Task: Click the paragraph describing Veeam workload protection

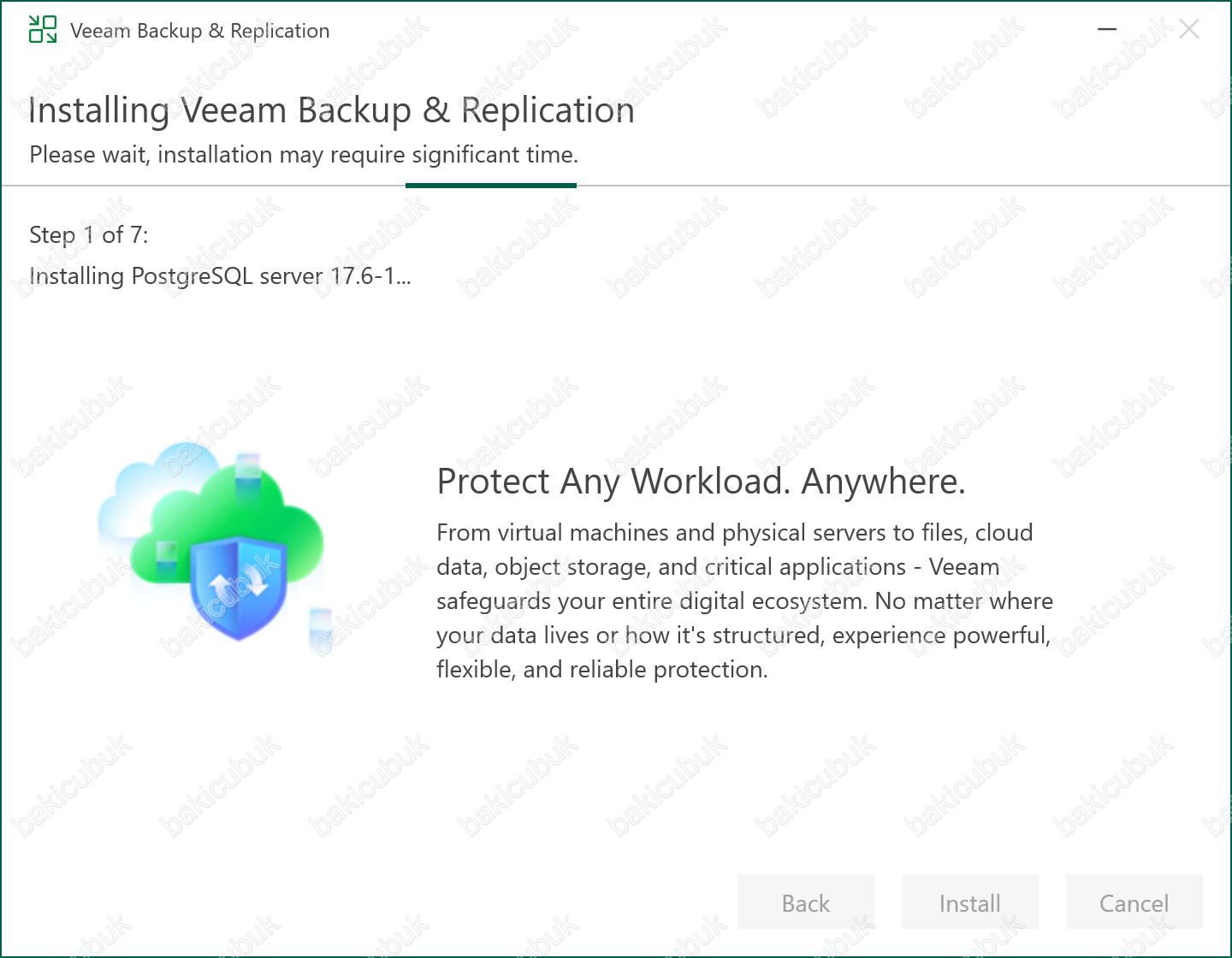Action: pyautogui.click(x=744, y=600)
